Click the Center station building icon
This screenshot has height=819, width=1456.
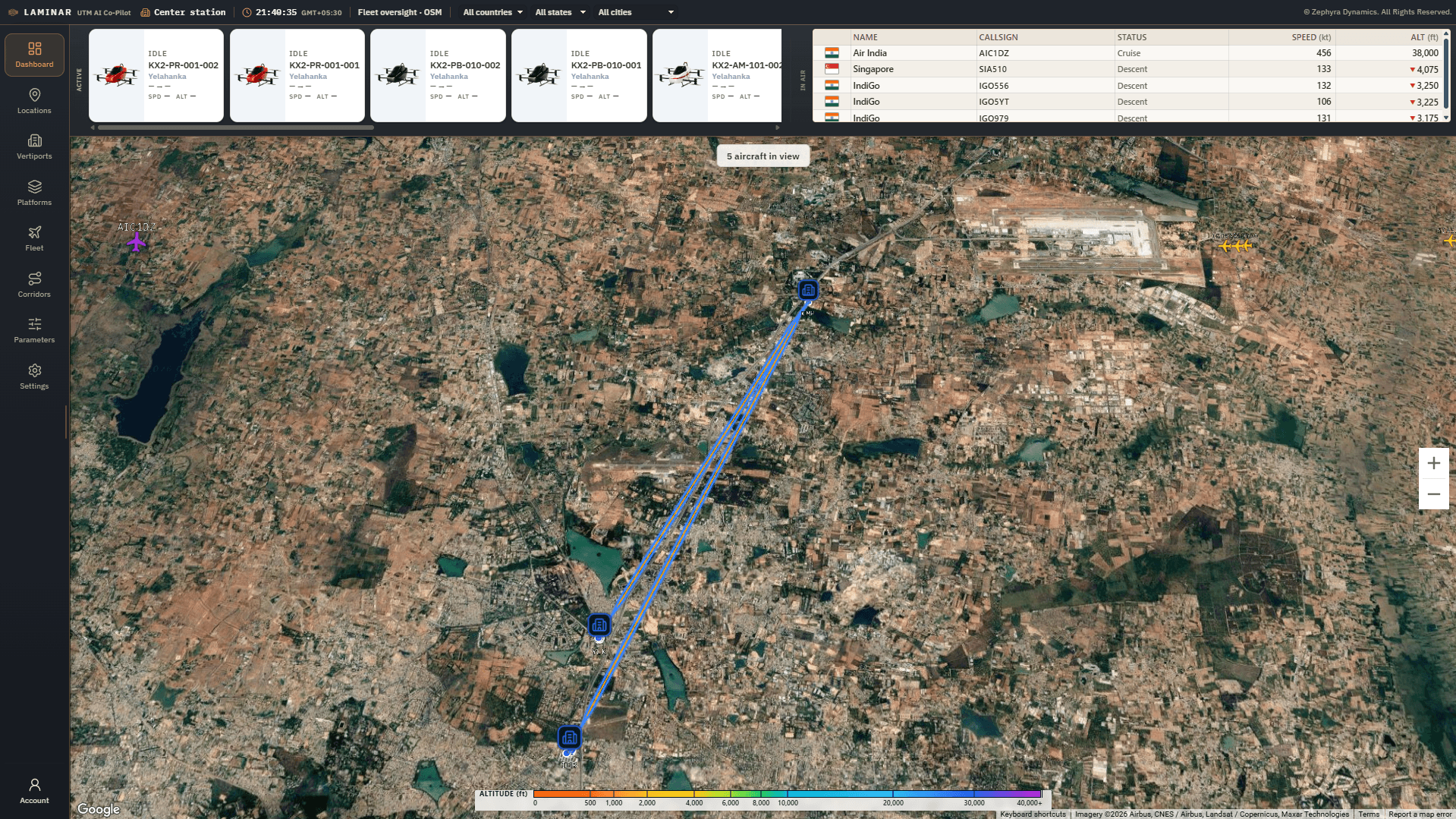[x=145, y=12]
